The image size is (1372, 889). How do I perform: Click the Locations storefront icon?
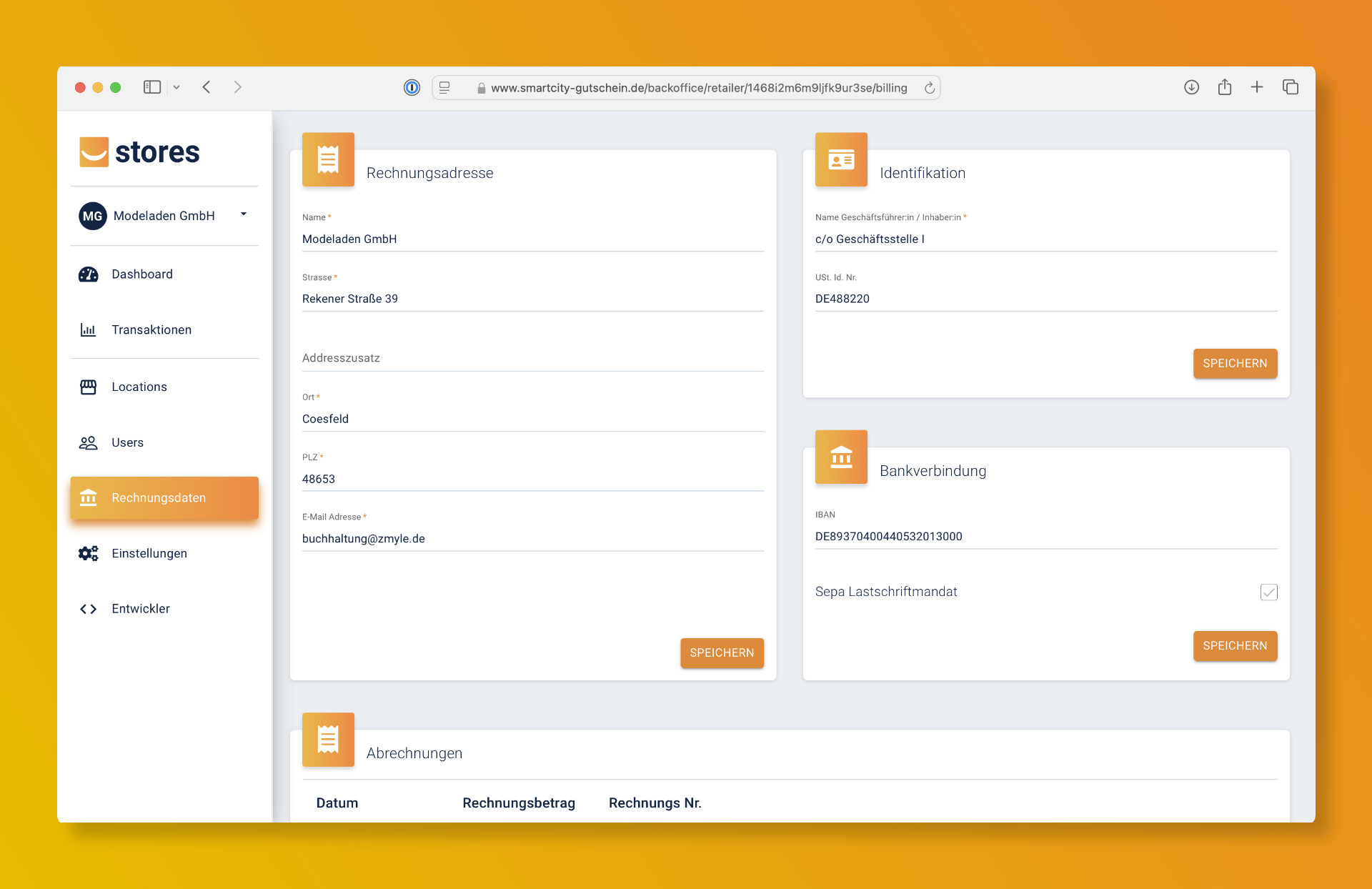pyautogui.click(x=88, y=387)
